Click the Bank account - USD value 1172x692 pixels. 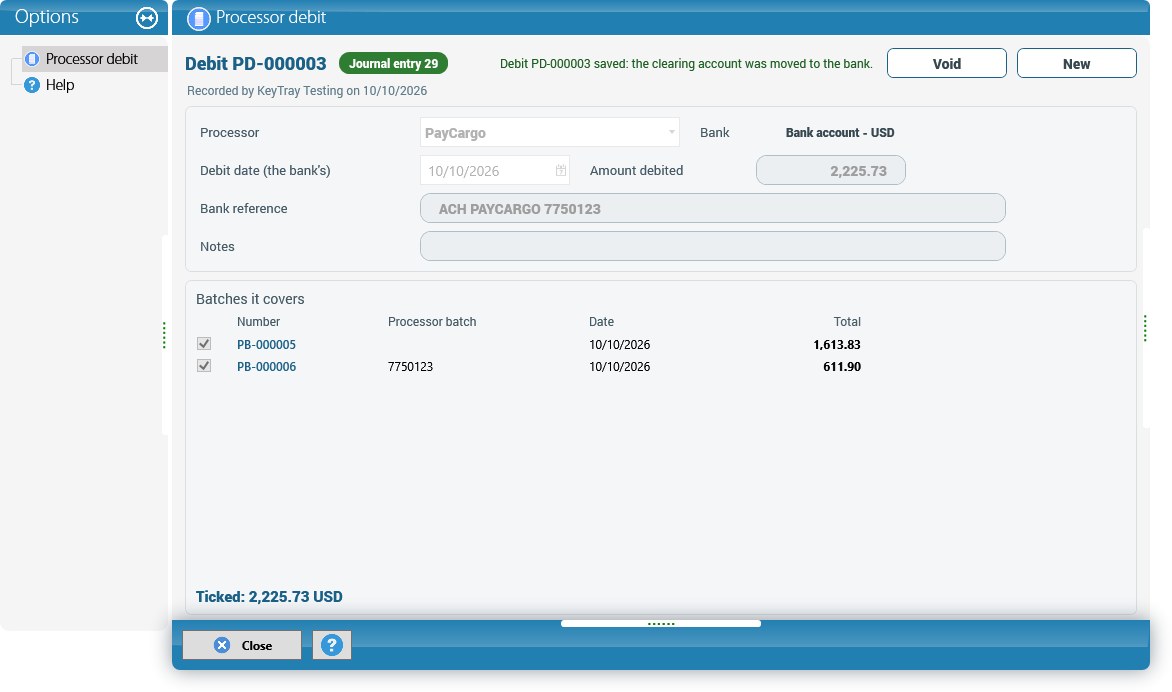pyautogui.click(x=839, y=133)
